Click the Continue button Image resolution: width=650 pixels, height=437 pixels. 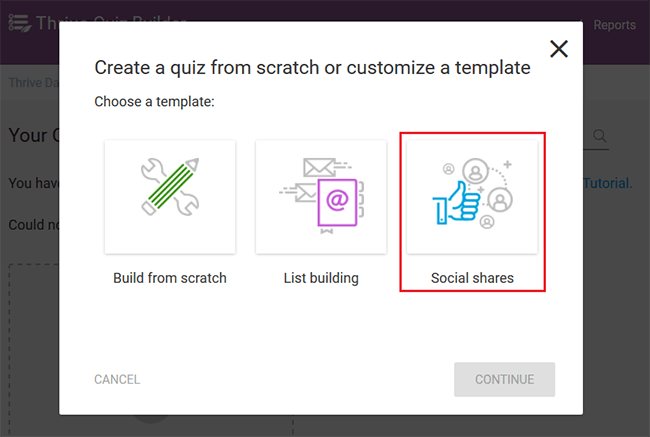(x=504, y=379)
